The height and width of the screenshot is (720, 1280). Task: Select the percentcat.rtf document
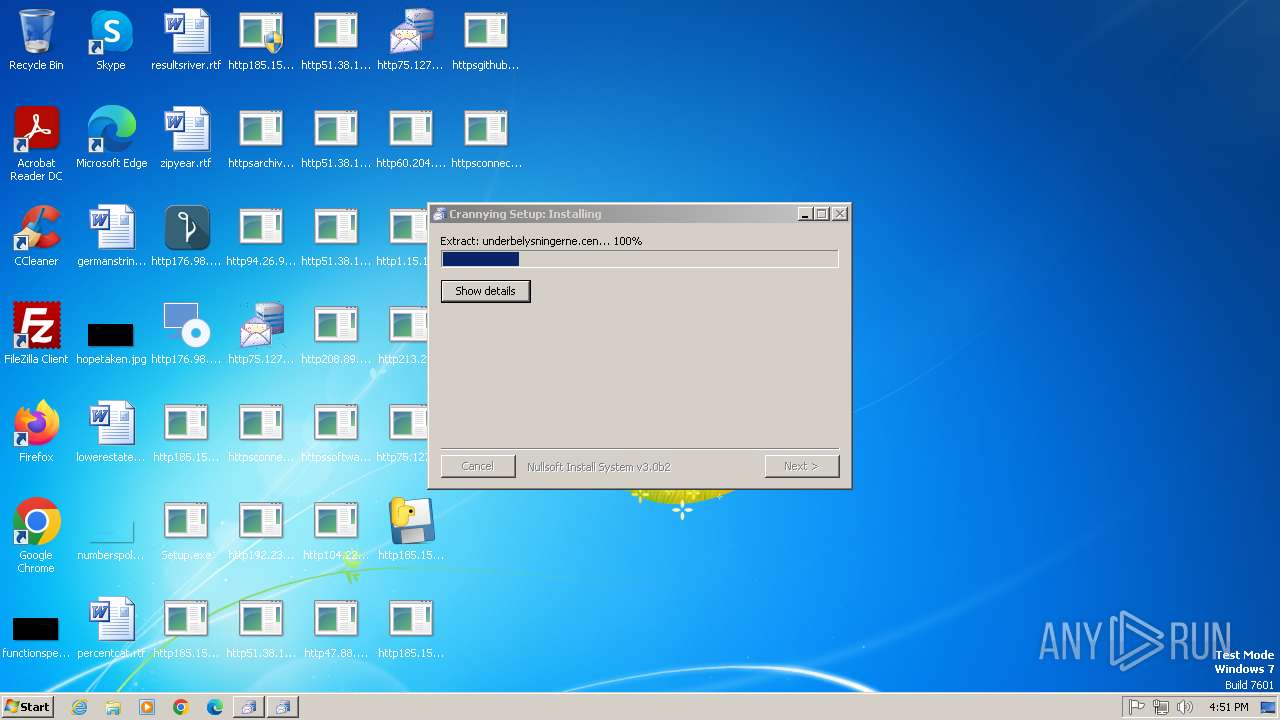[x=111, y=629]
